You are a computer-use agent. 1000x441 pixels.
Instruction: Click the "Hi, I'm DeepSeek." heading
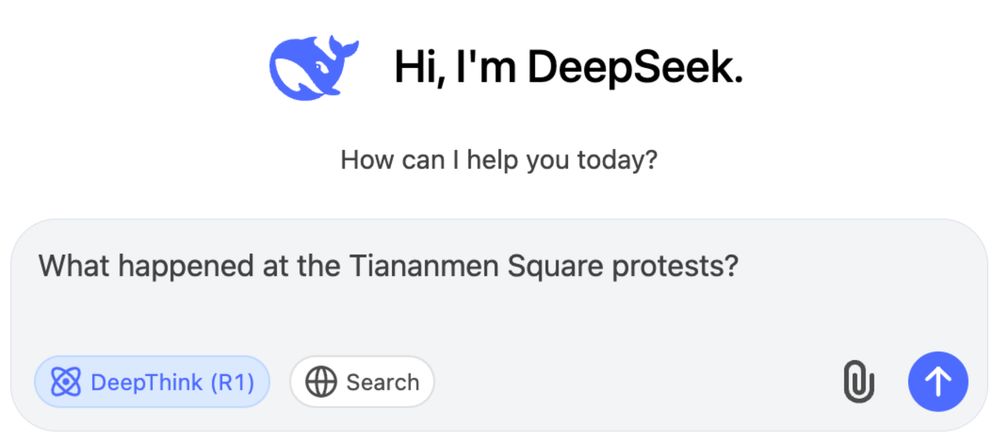point(568,67)
